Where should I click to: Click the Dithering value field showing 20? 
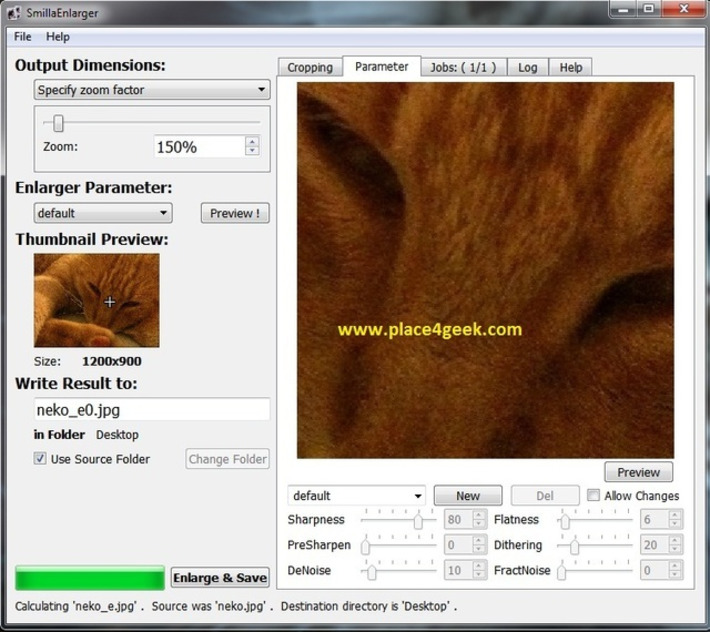[x=654, y=545]
